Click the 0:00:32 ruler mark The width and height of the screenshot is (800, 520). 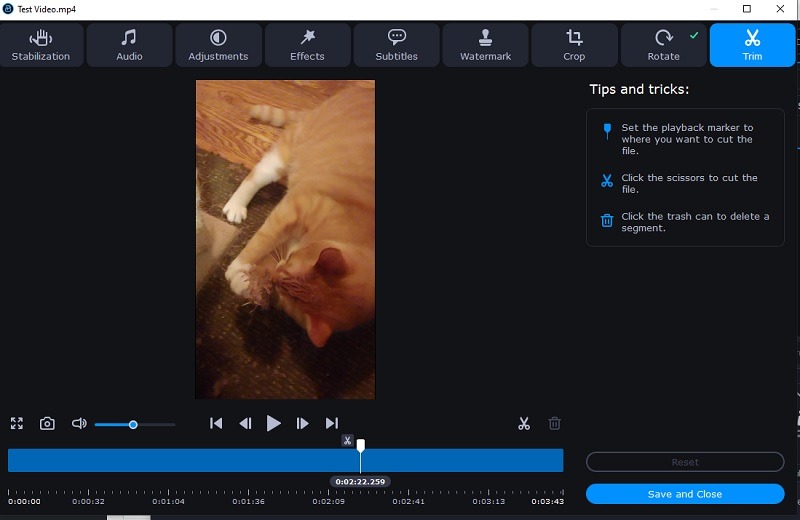[88, 501]
